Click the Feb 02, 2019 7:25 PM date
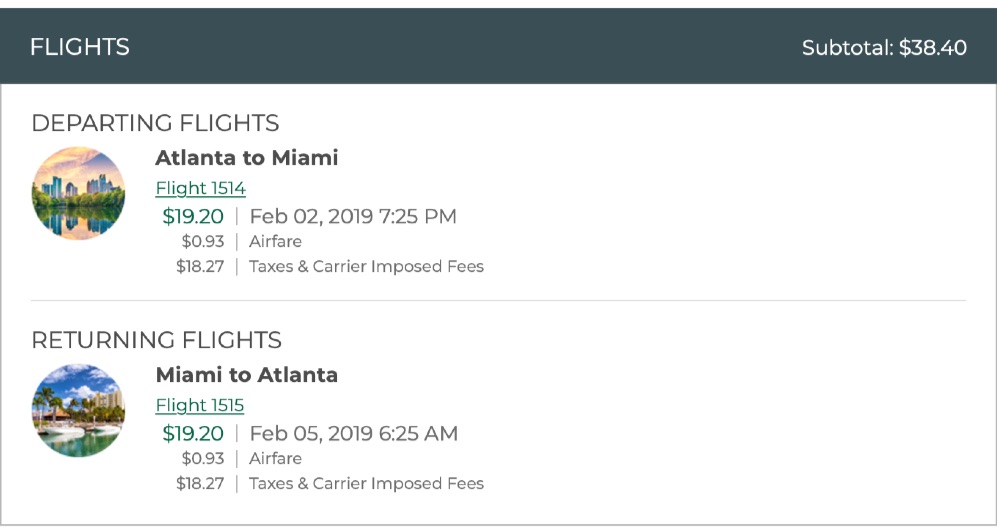The image size is (999, 530). click(x=353, y=216)
